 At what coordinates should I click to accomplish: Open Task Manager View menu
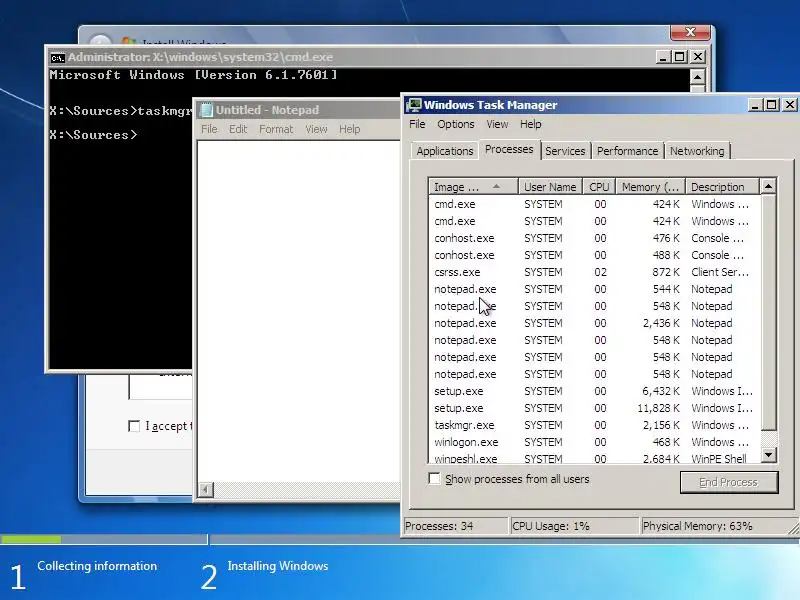pyautogui.click(x=497, y=124)
